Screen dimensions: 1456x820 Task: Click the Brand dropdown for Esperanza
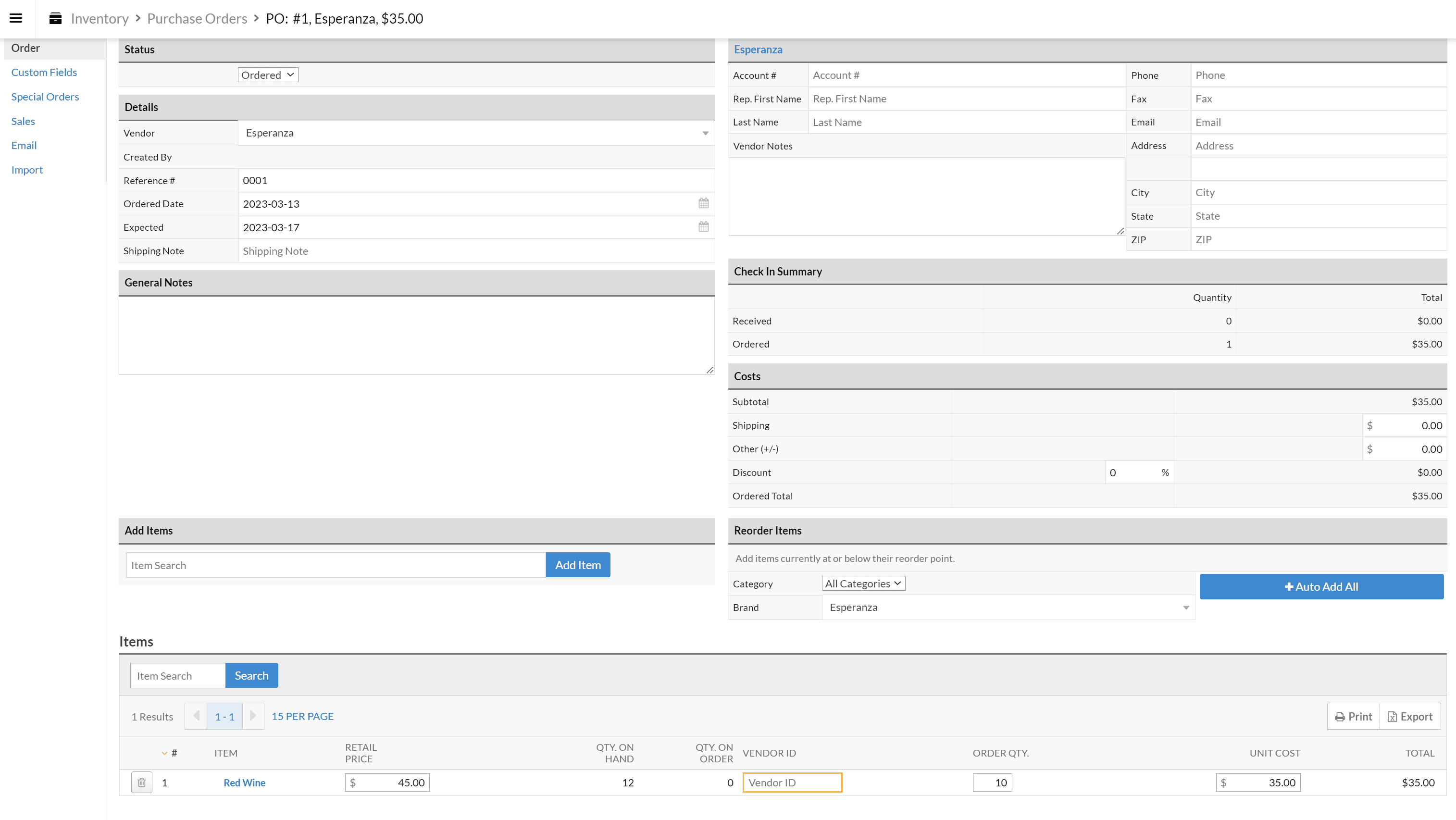tap(1006, 607)
